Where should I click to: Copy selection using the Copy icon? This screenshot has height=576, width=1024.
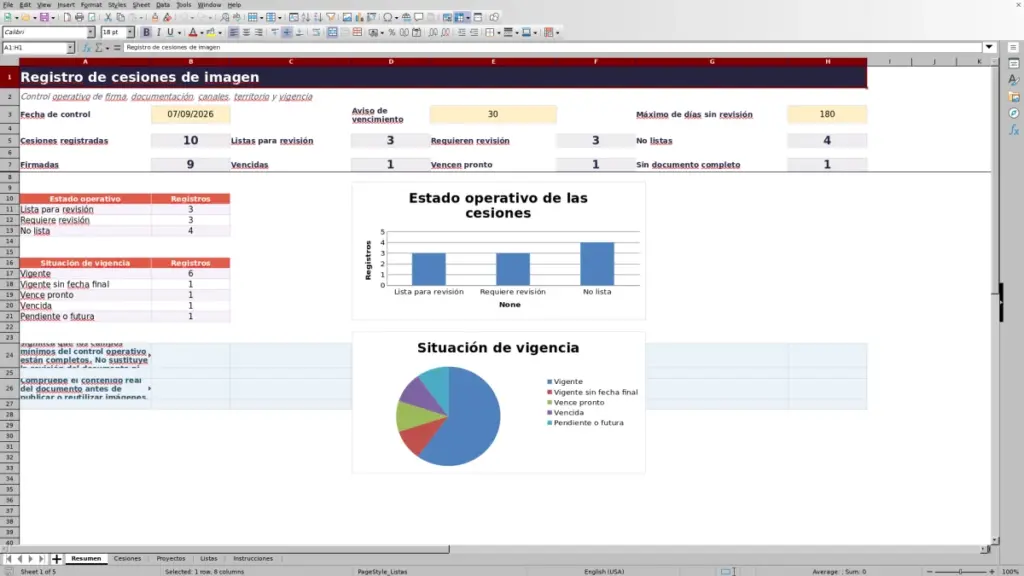pyautogui.click(x=120, y=18)
